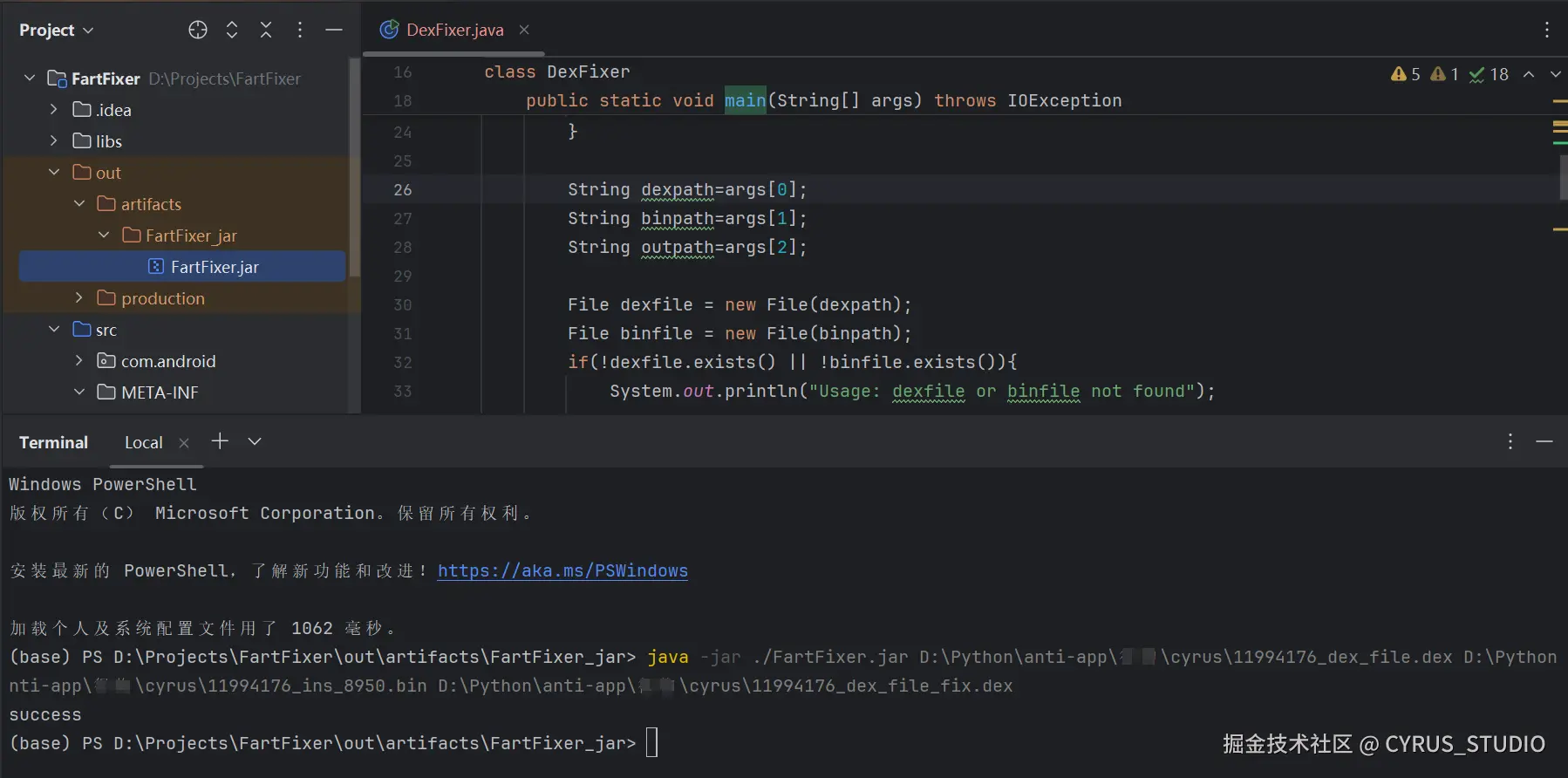Viewport: 1568px width, 778px height.
Task: Click Expand Selected icon in Project panel
Action: [232, 30]
